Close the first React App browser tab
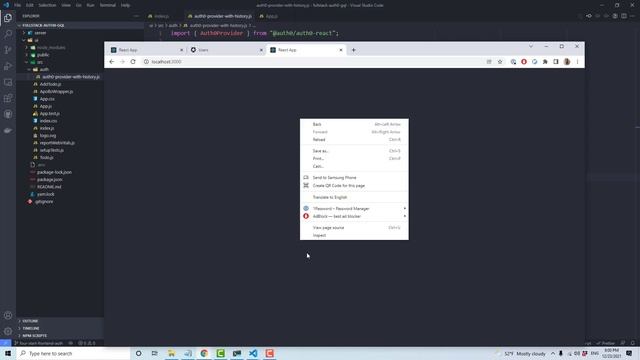The width and height of the screenshot is (640, 360). pyautogui.click(x=182, y=50)
